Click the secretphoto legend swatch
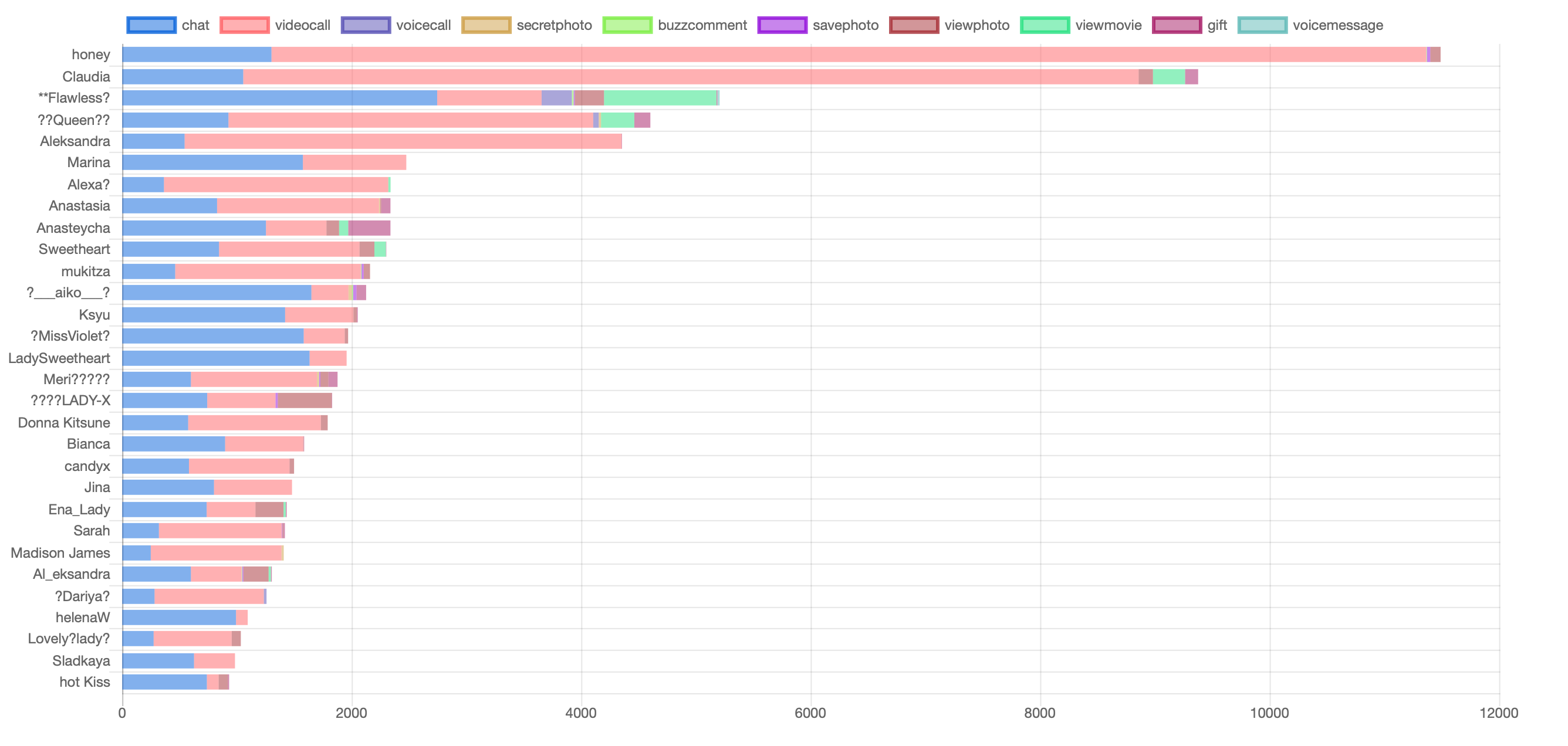The height and width of the screenshot is (746, 1568). click(486, 25)
